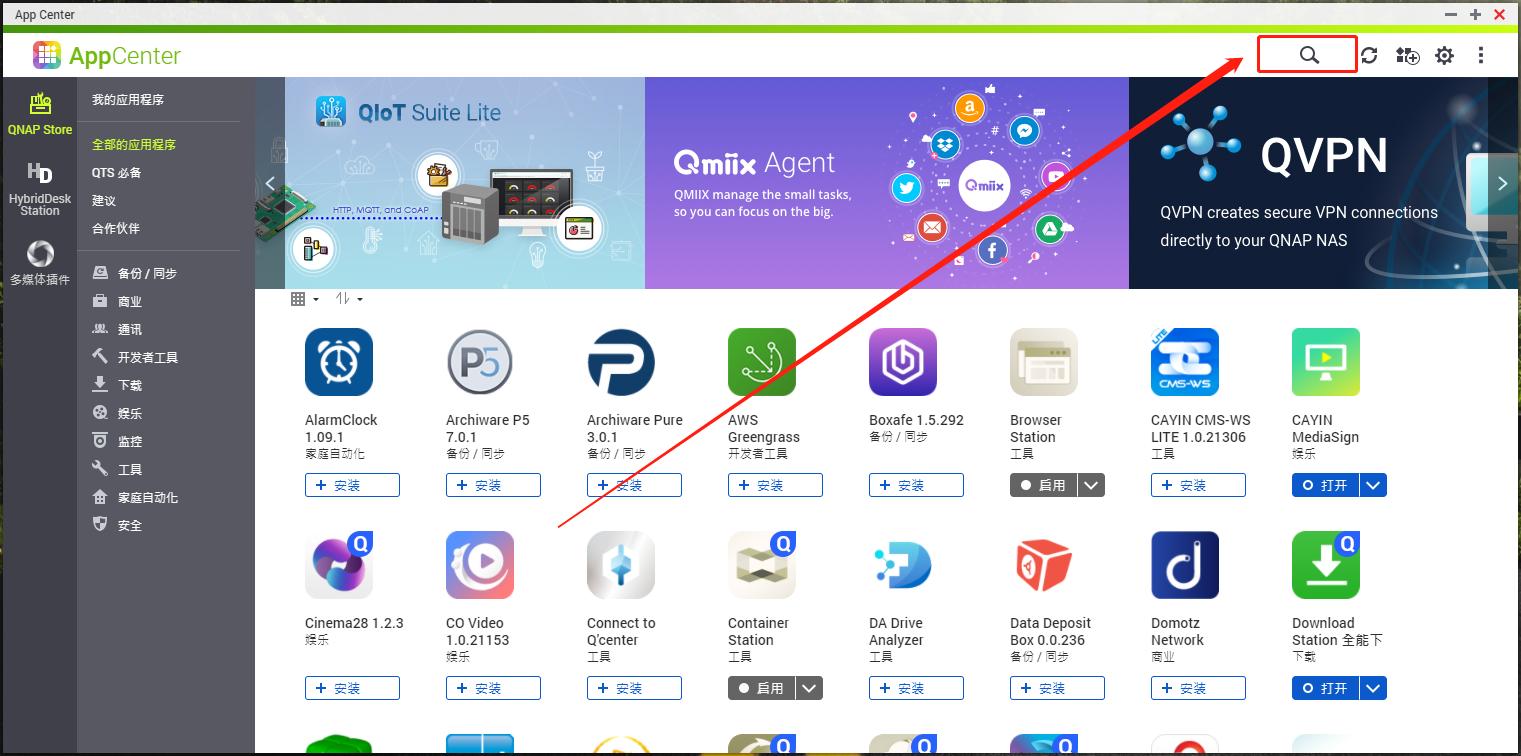Advance banner with right arrow

point(1502,183)
